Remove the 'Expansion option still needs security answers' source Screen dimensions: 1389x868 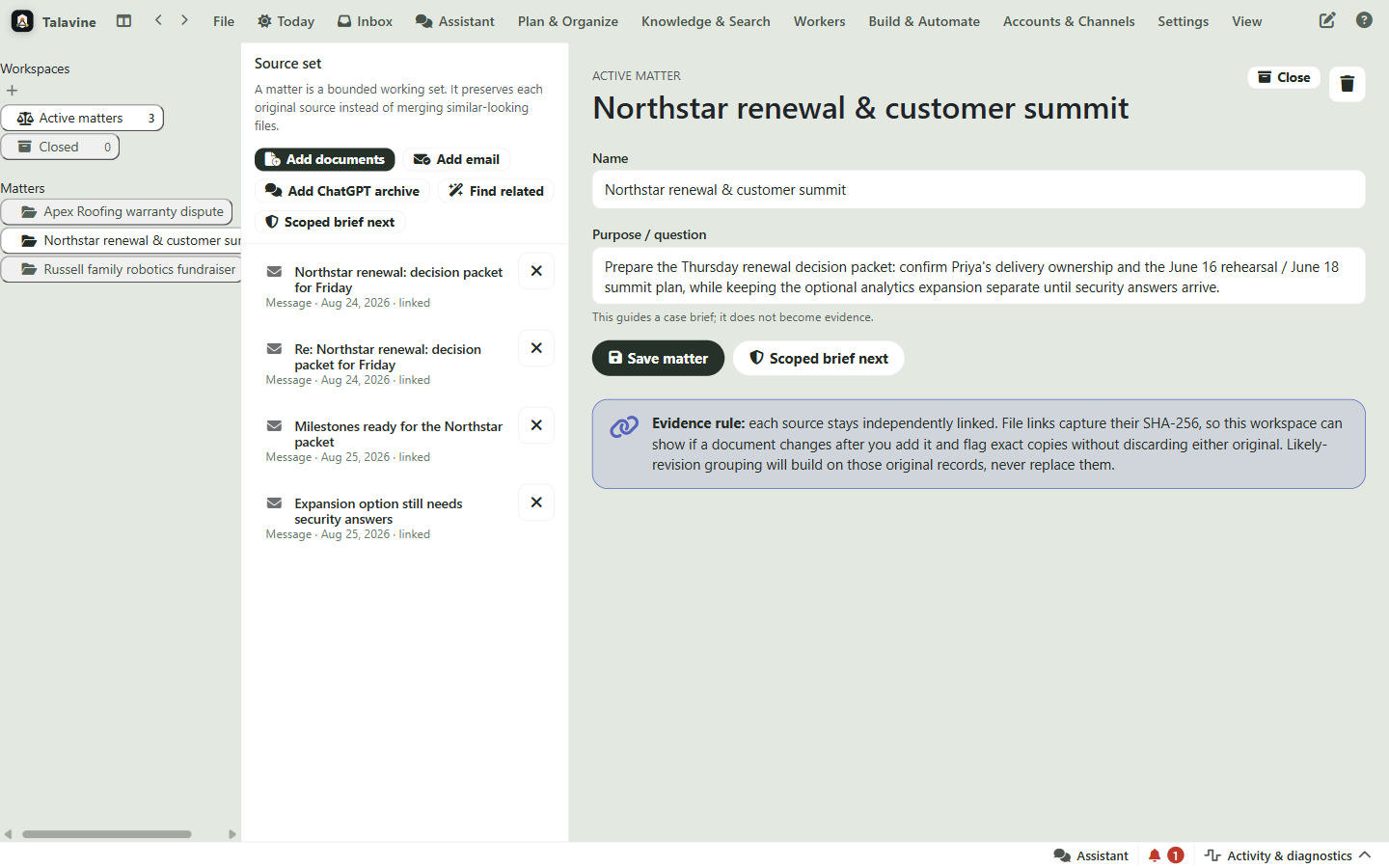tap(536, 502)
